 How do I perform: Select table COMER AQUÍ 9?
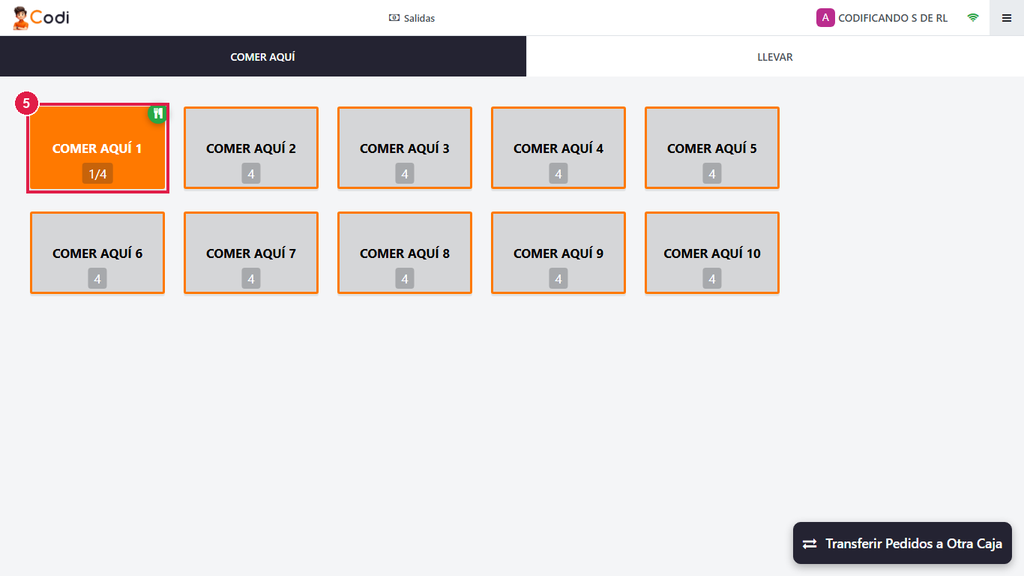(x=558, y=253)
